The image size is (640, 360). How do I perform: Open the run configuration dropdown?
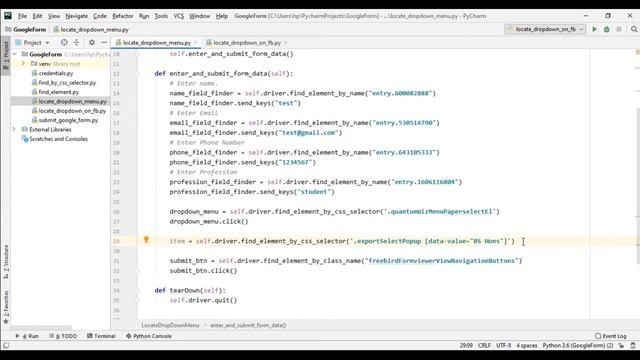pyautogui.click(x=545, y=29)
